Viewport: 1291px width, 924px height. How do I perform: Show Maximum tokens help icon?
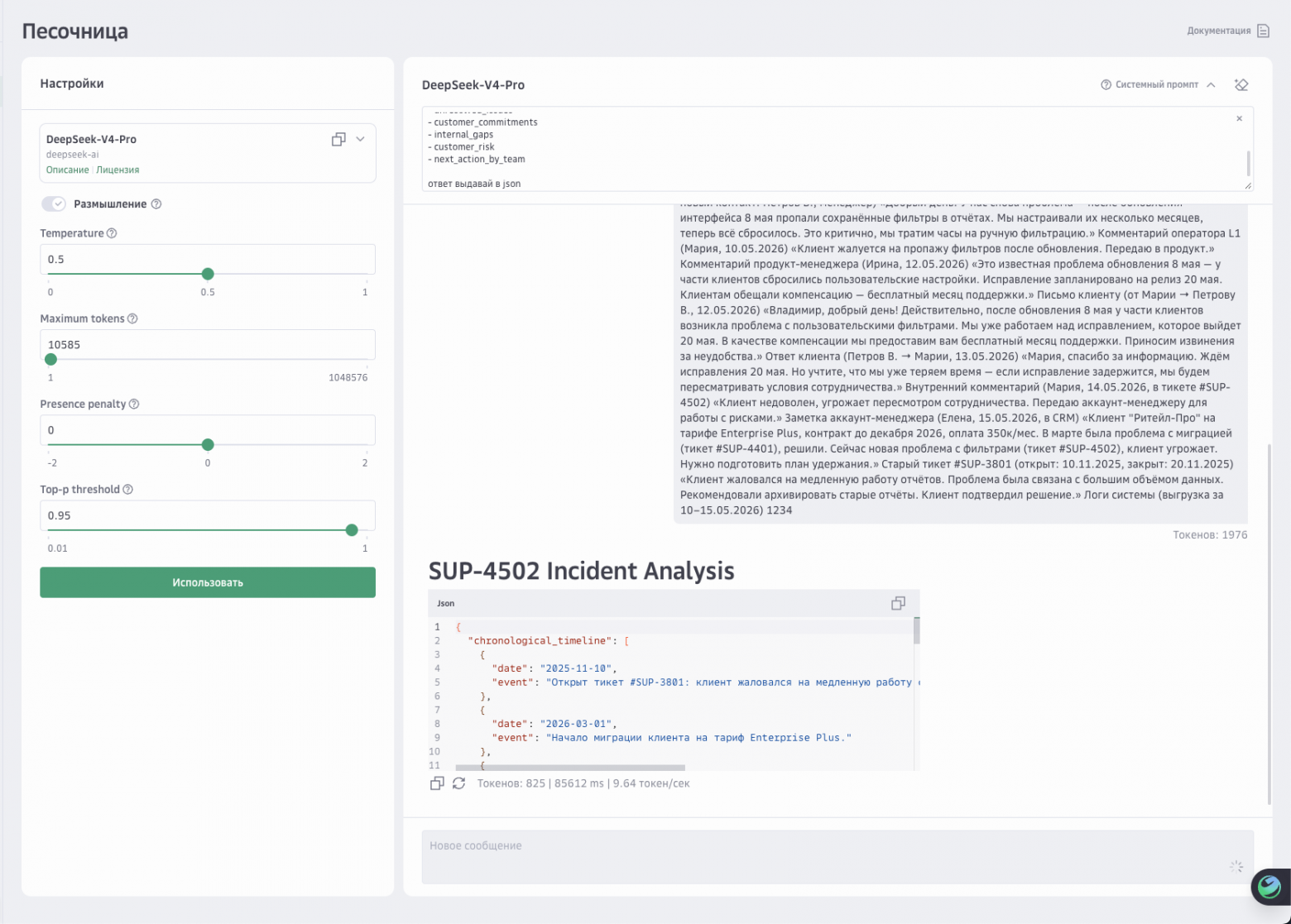pos(132,318)
